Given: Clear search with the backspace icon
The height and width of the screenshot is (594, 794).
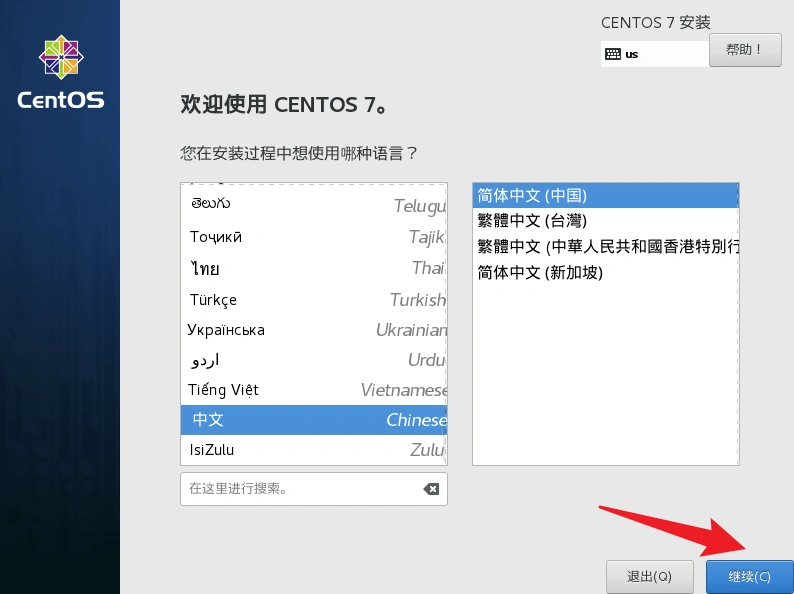Looking at the screenshot, I should coord(430,489).
